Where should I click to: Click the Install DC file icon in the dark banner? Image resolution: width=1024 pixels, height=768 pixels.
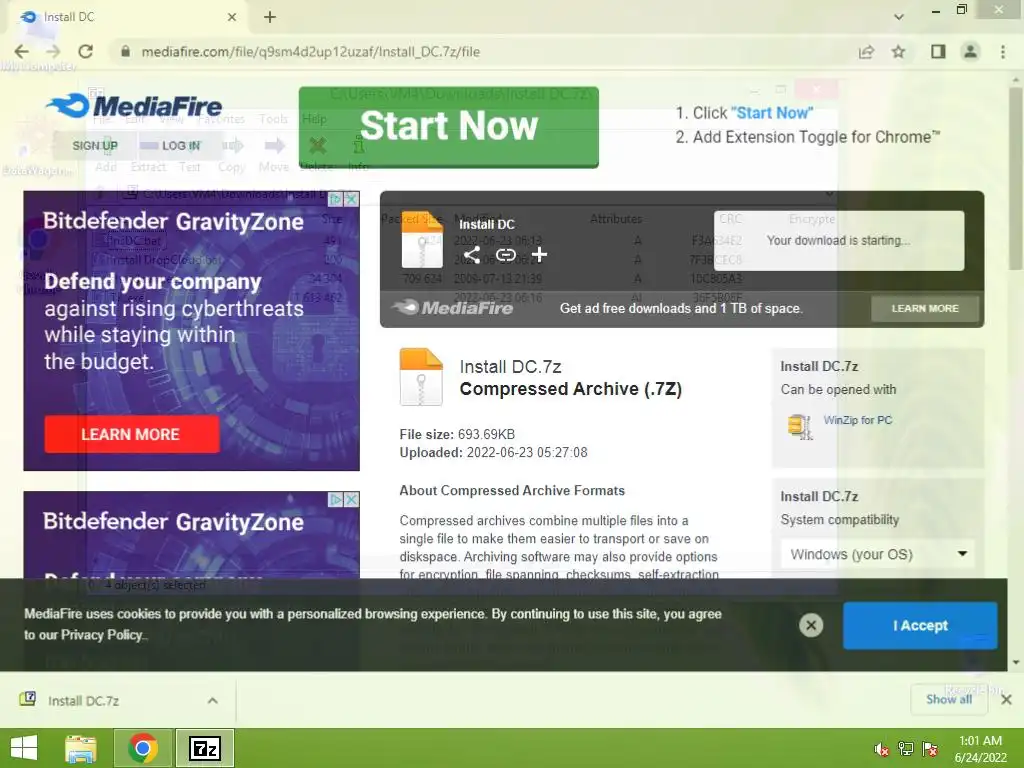pyautogui.click(x=422, y=240)
